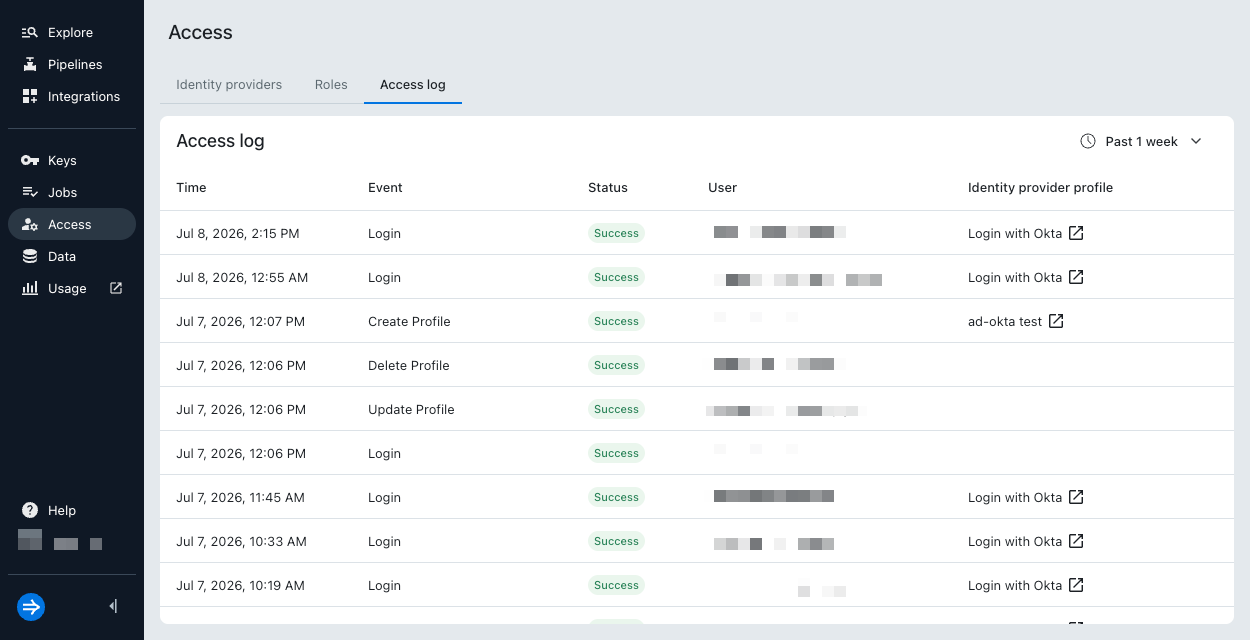
Task: Click the User column header
Action: [x=722, y=187]
